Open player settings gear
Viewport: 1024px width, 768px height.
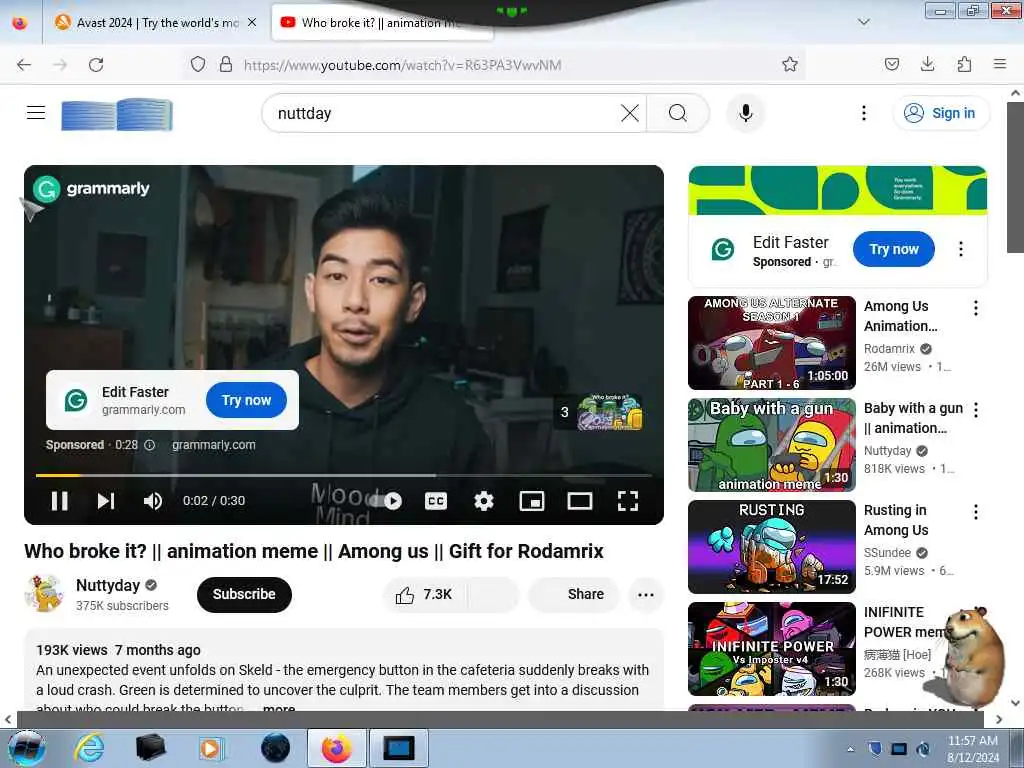click(483, 501)
